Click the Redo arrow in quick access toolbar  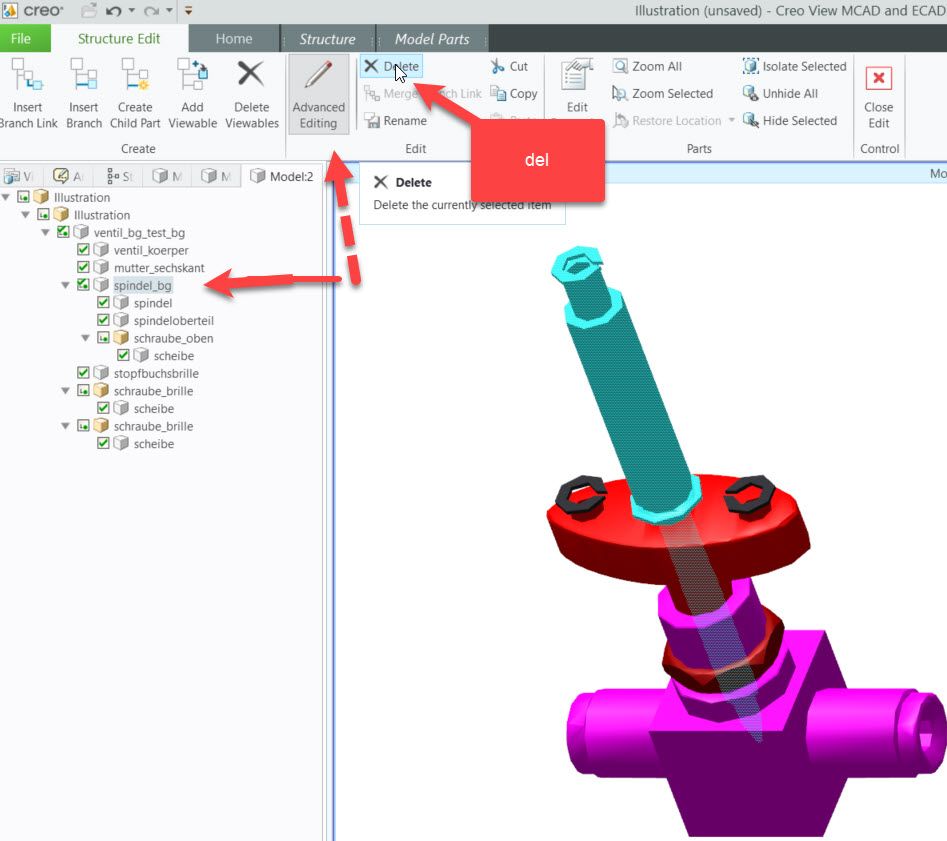click(152, 10)
